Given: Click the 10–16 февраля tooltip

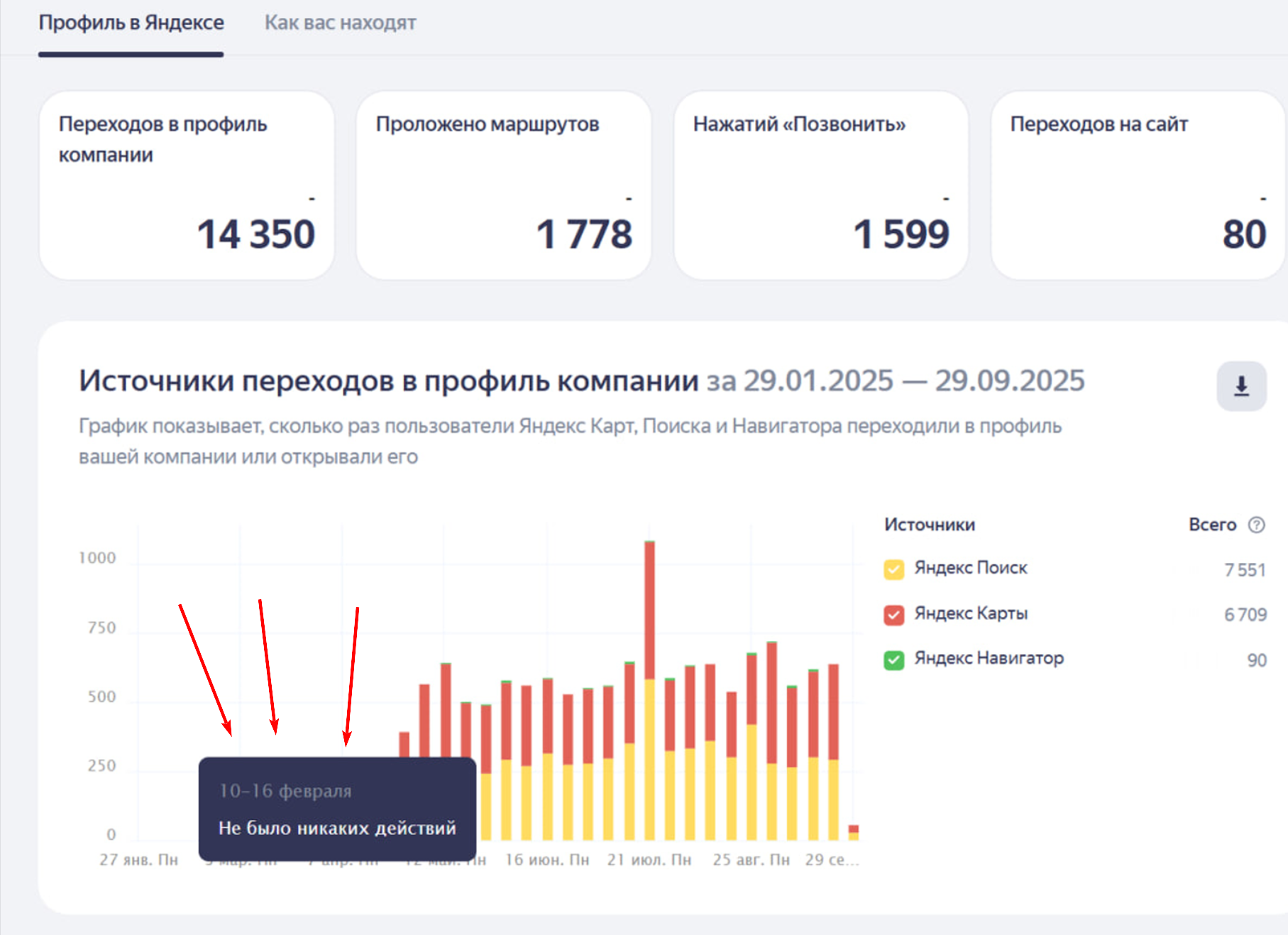Looking at the screenshot, I should coord(337,809).
